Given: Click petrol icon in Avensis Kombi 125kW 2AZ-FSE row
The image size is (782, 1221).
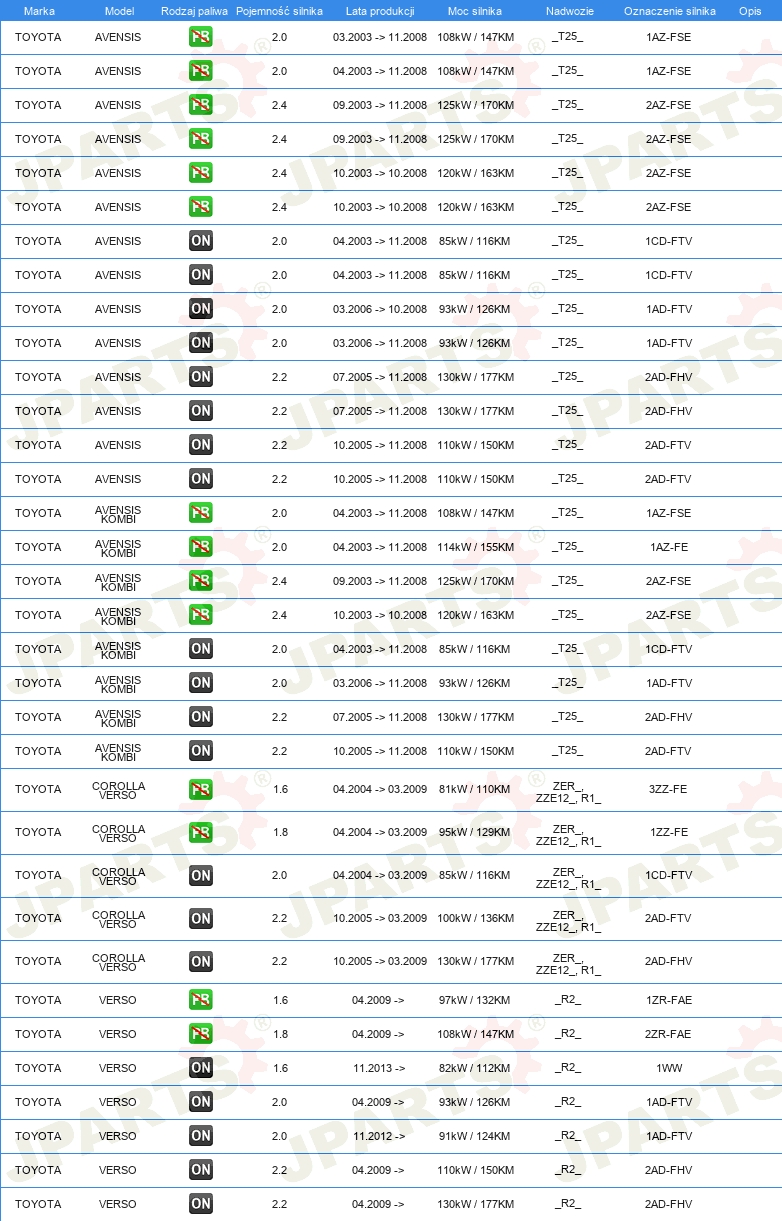Looking at the screenshot, I should [201, 581].
